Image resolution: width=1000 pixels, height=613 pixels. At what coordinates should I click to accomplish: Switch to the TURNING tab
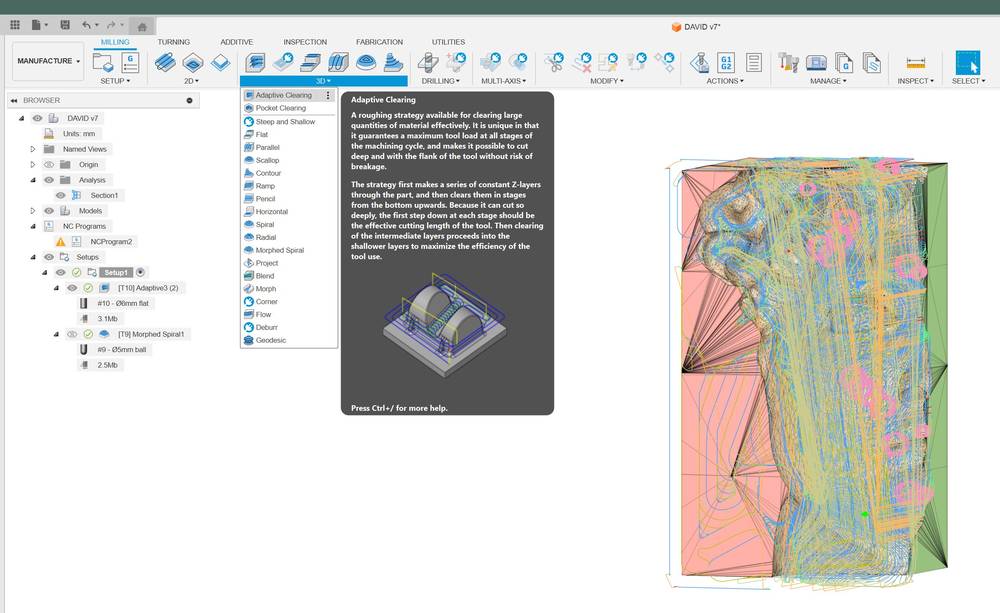[x=173, y=42]
